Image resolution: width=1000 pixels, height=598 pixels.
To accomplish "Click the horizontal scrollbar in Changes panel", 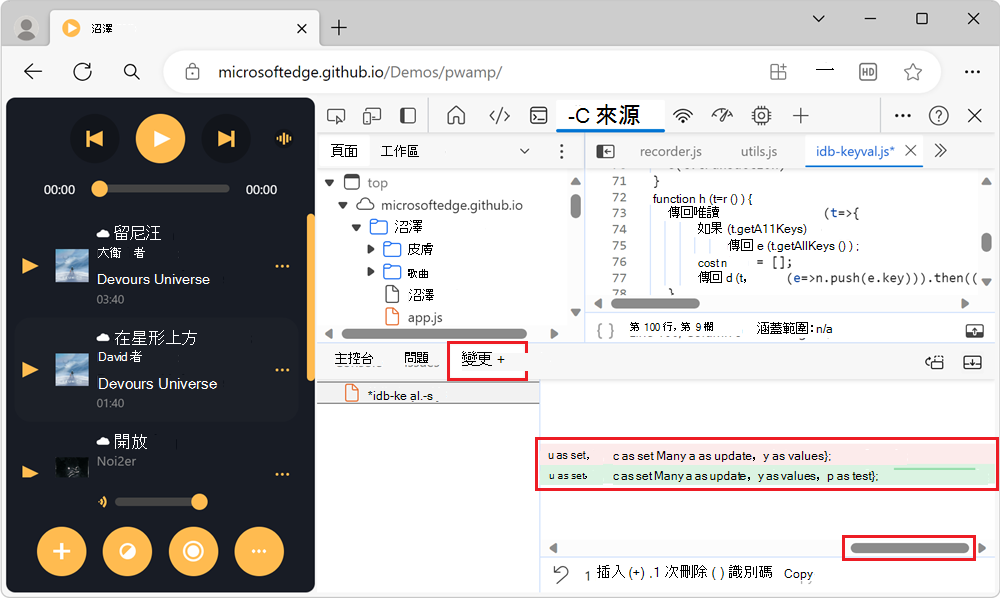I will click(x=908, y=547).
